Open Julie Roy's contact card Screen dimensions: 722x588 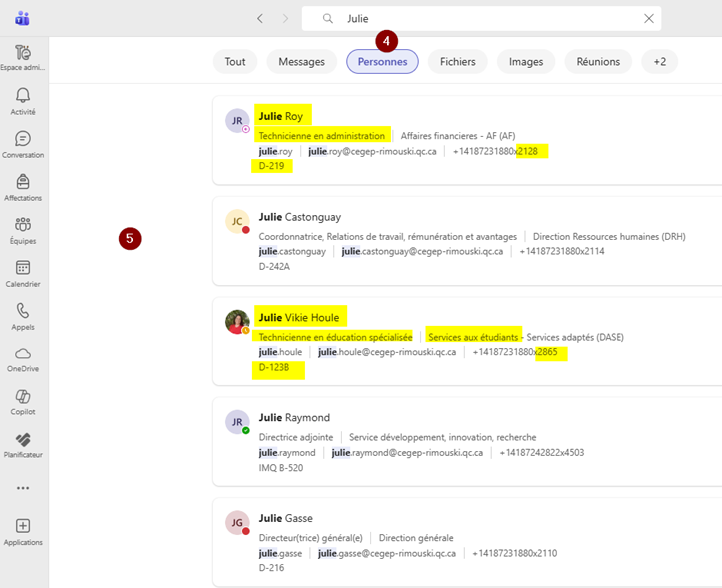pos(280,116)
